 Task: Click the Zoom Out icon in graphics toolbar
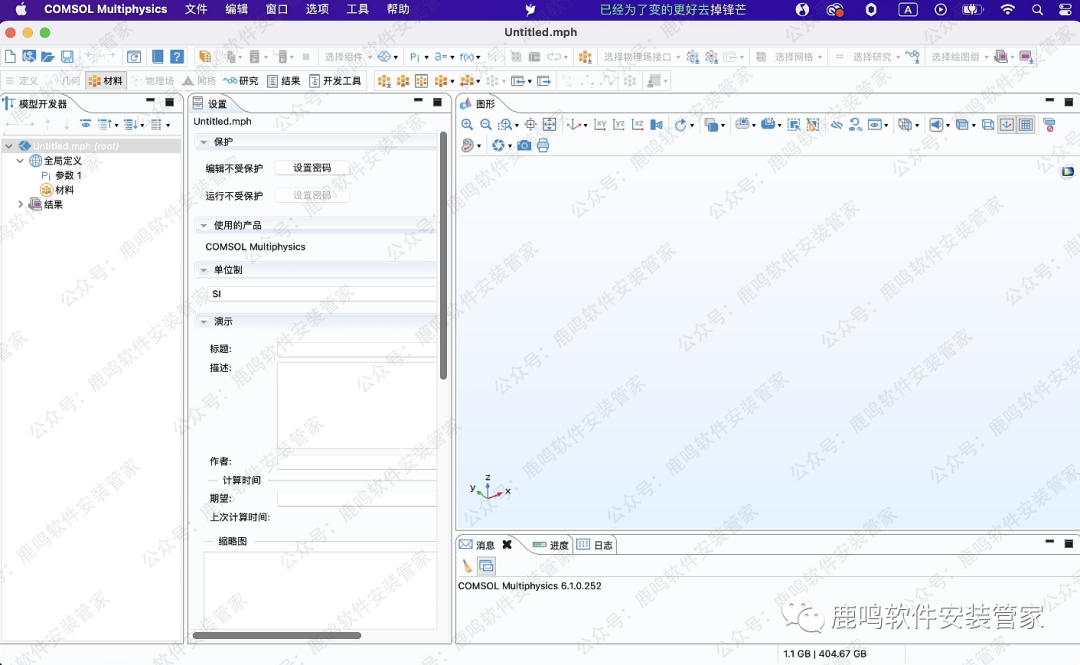click(486, 125)
